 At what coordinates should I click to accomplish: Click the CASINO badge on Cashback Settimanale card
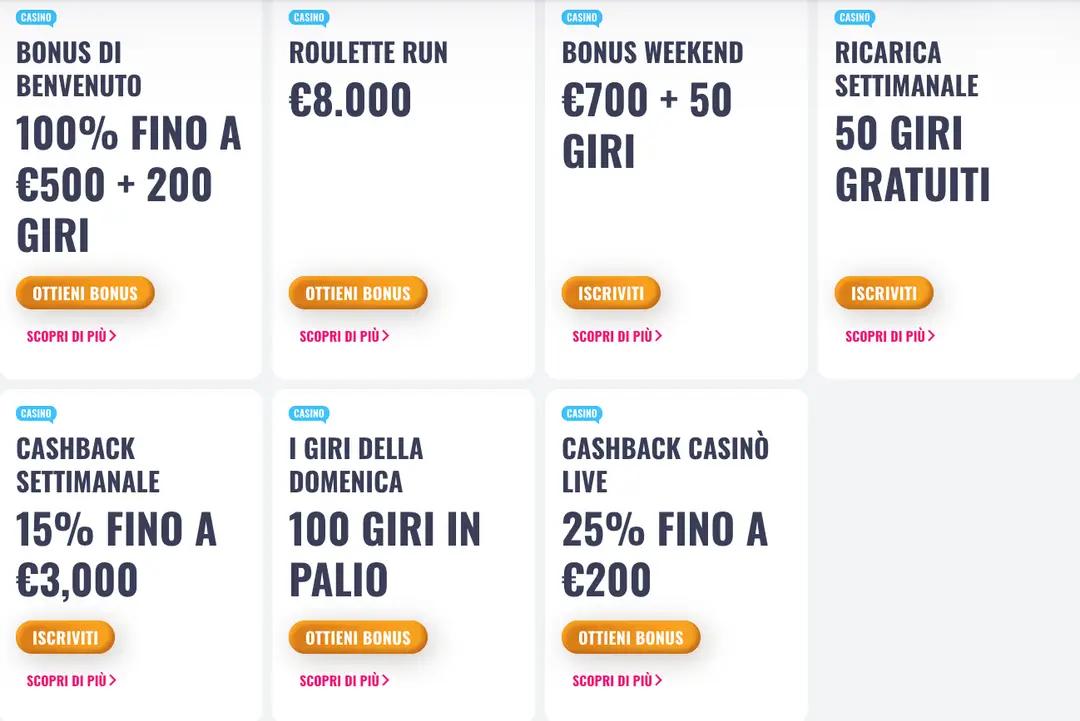click(x=36, y=413)
